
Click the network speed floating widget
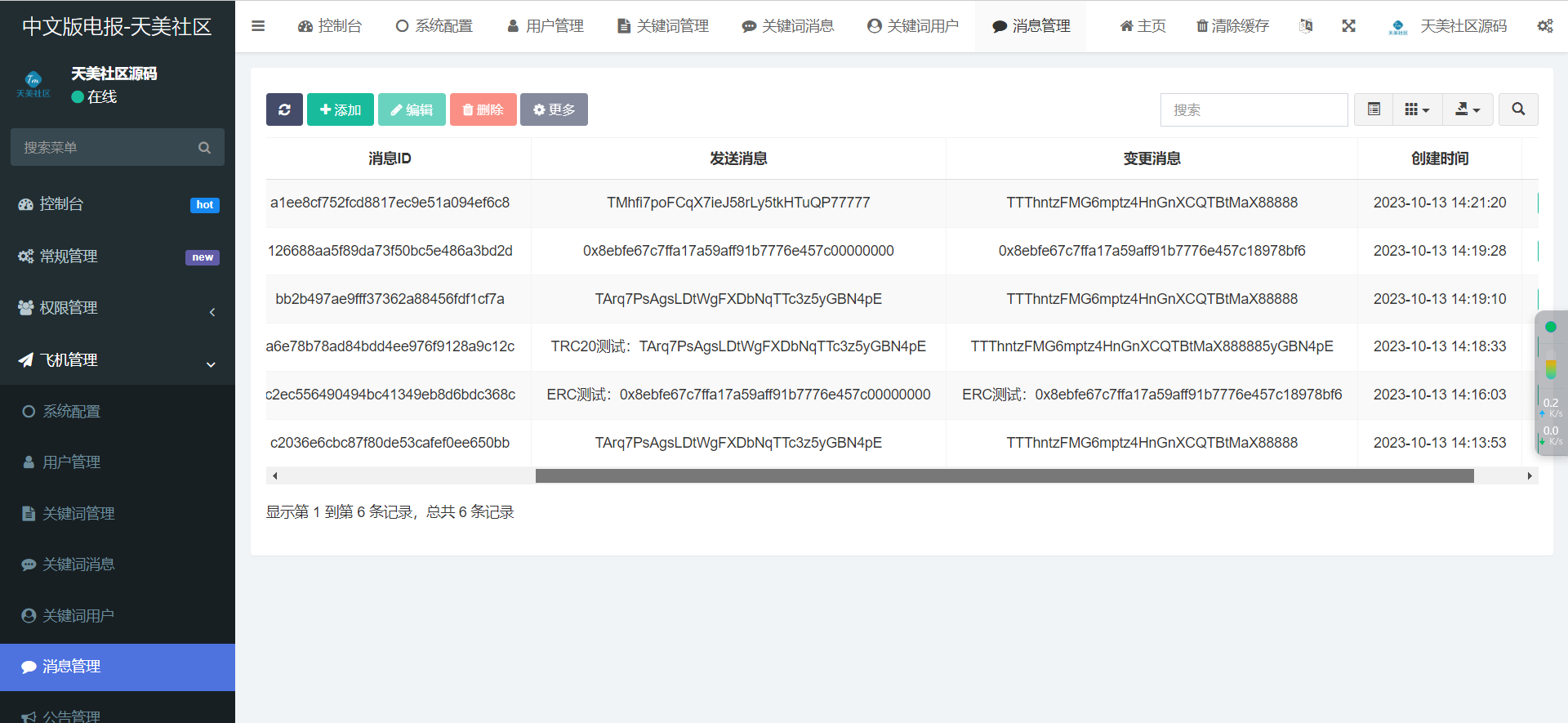tap(1551, 382)
